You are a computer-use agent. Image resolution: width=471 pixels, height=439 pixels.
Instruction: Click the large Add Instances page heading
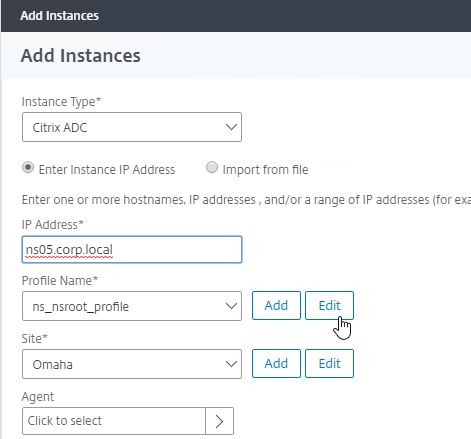click(81, 55)
